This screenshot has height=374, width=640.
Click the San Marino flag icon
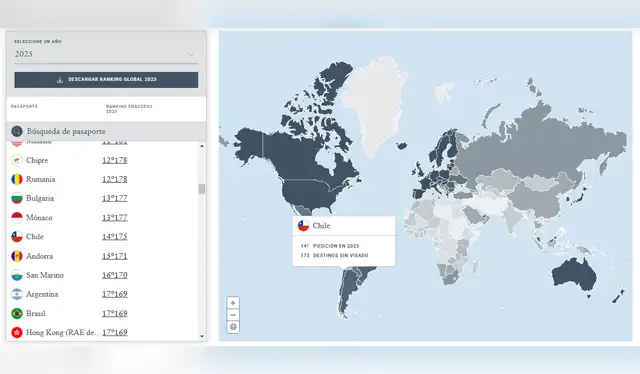[17, 275]
